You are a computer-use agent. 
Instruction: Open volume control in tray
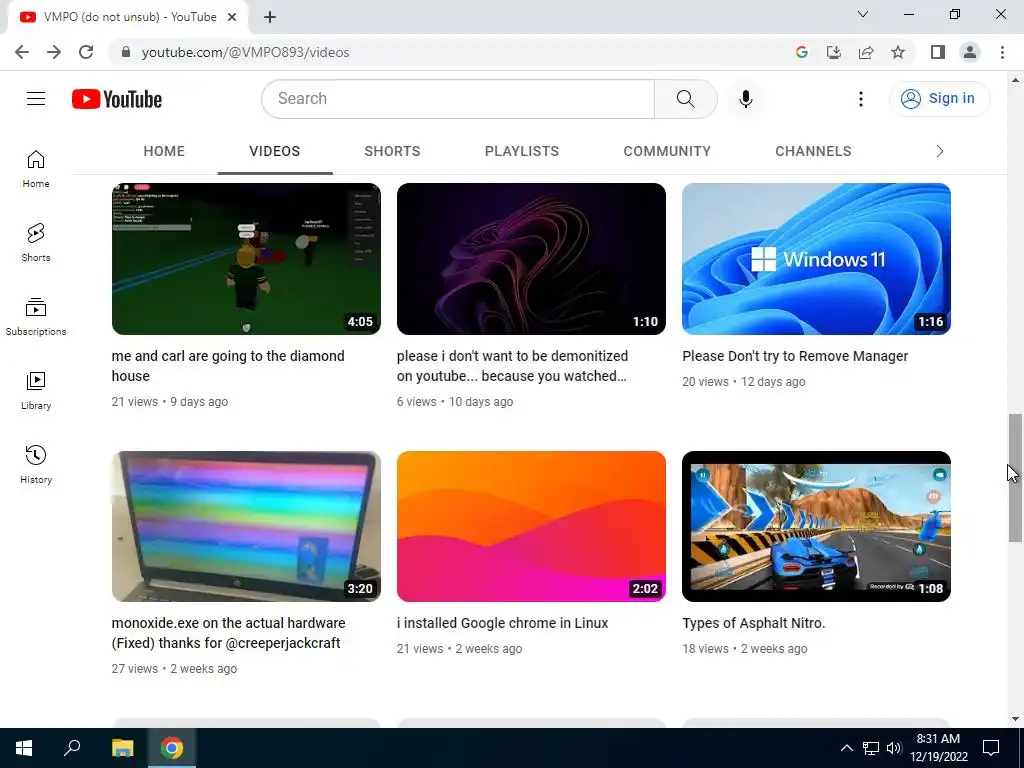tap(894, 748)
